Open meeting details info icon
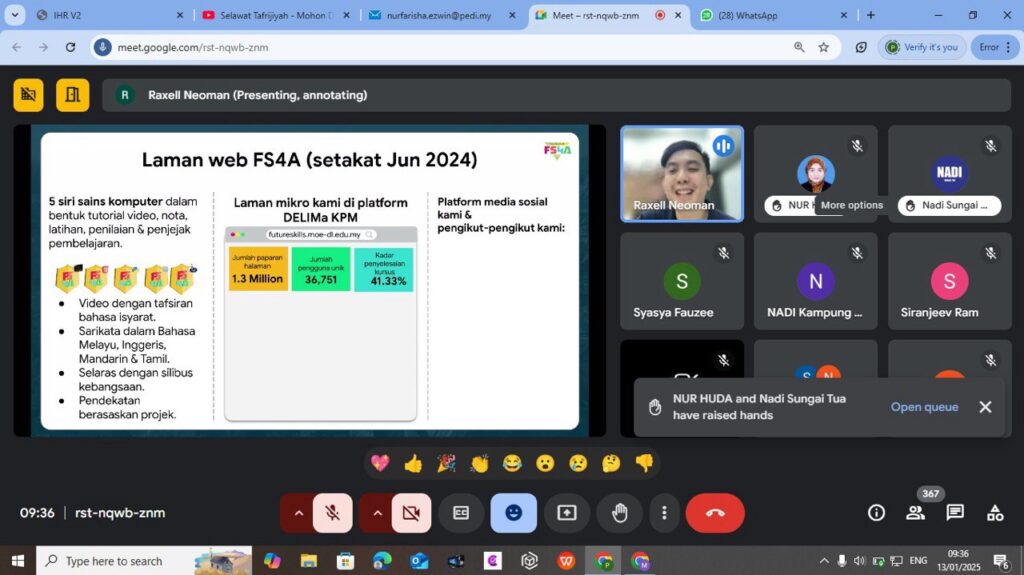 pos(876,513)
